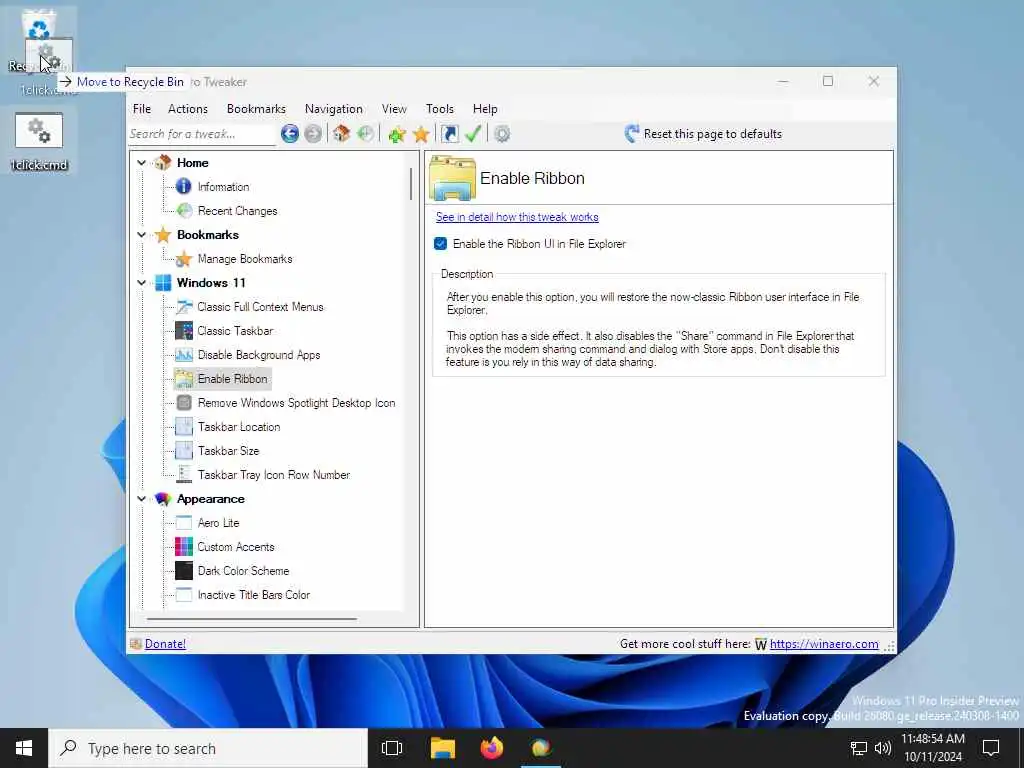Click the Donate! link
Screen dimensions: 1024x768
165,644
